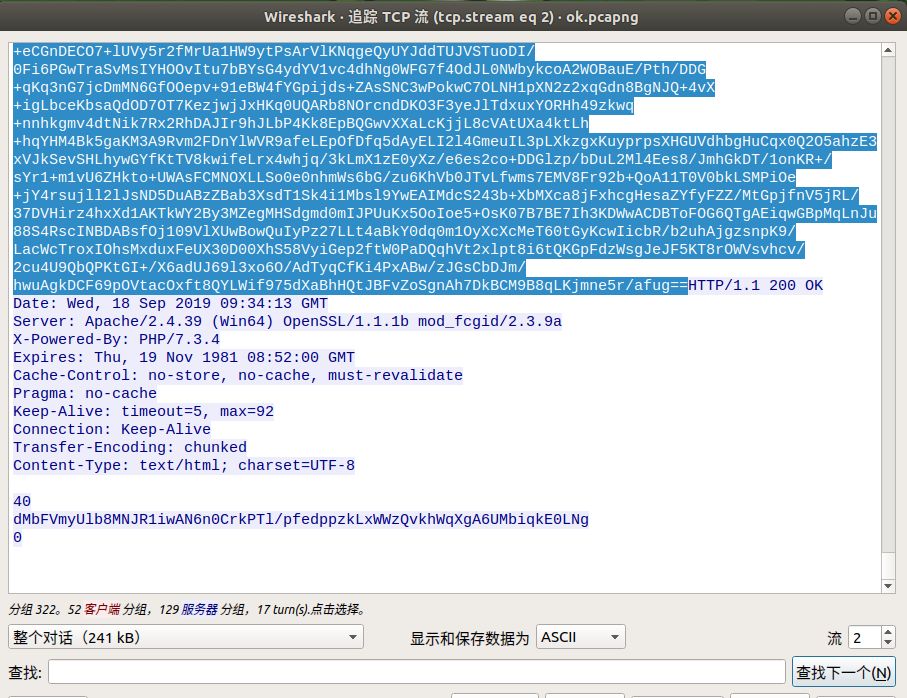Increase stream number with up stepper arrow
Image resolution: width=907 pixels, height=698 pixels.
[888, 631]
